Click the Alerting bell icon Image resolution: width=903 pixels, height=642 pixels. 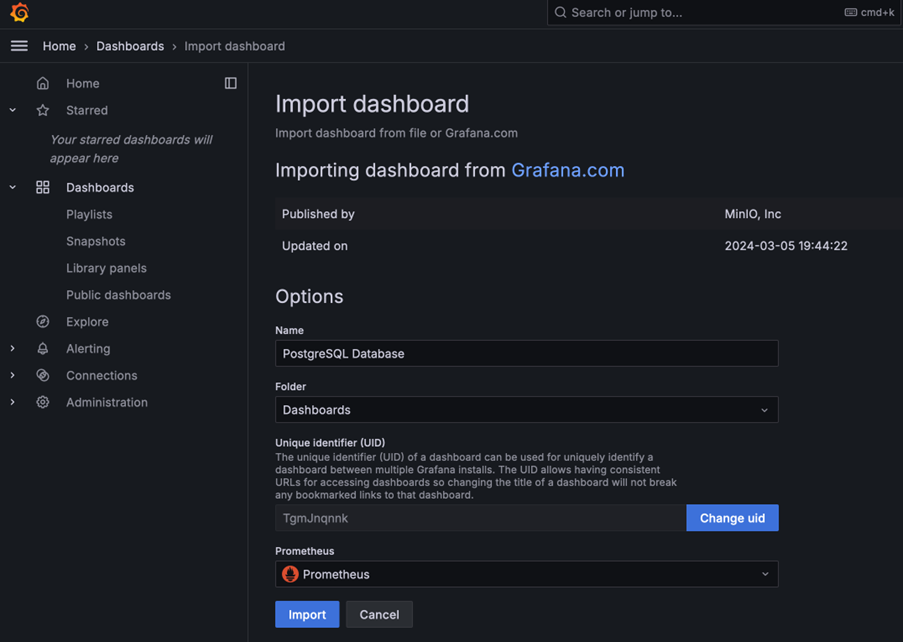coord(43,348)
